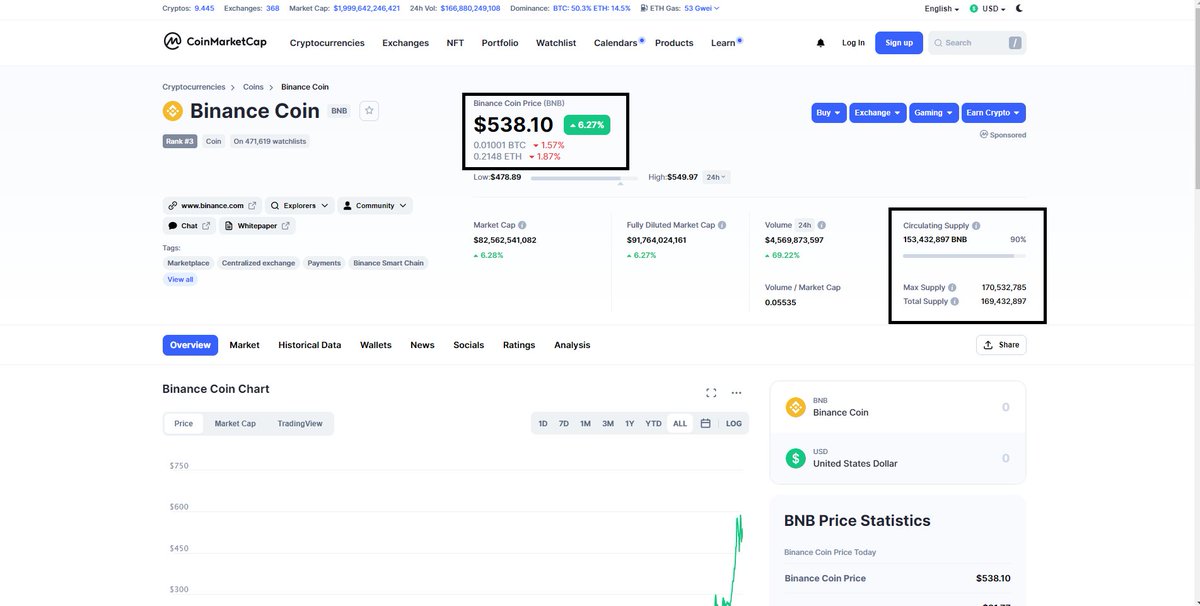1200x606 pixels.
Task: Open the Exchange dropdown button
Action: click(879, 113)
